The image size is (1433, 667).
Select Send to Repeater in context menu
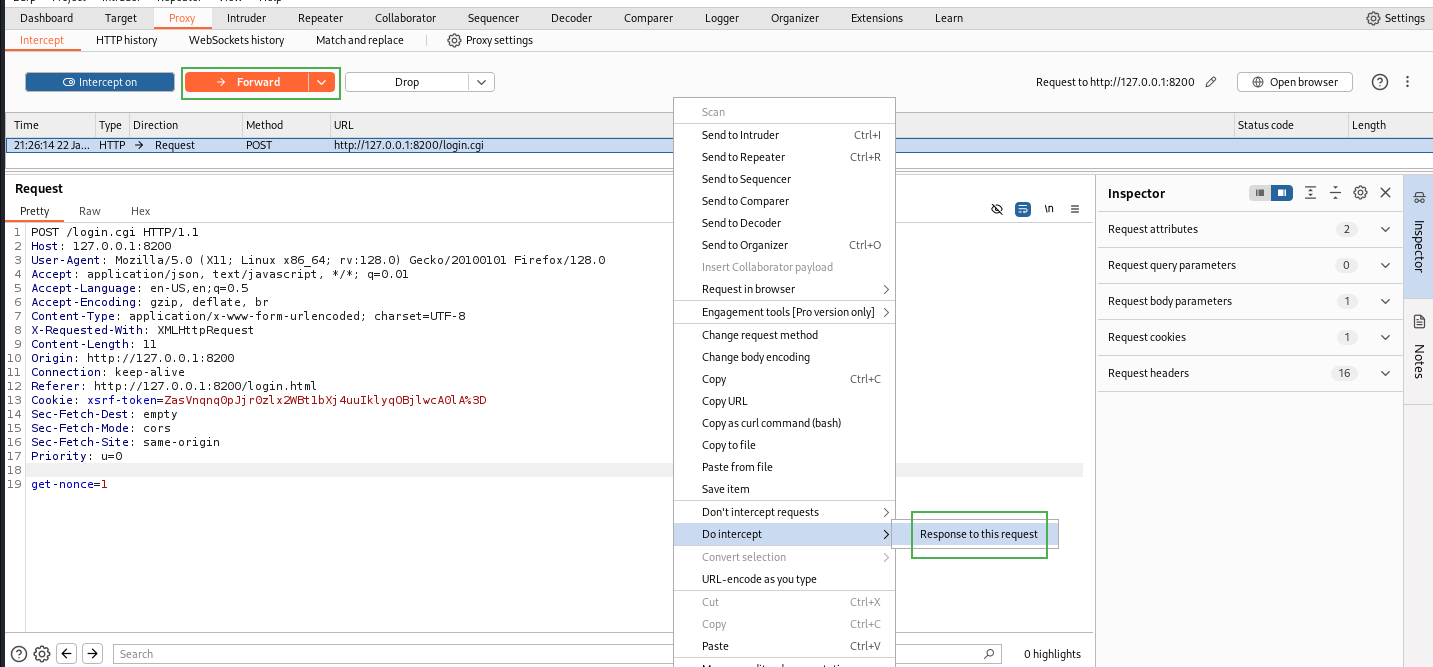pos(784,157)
